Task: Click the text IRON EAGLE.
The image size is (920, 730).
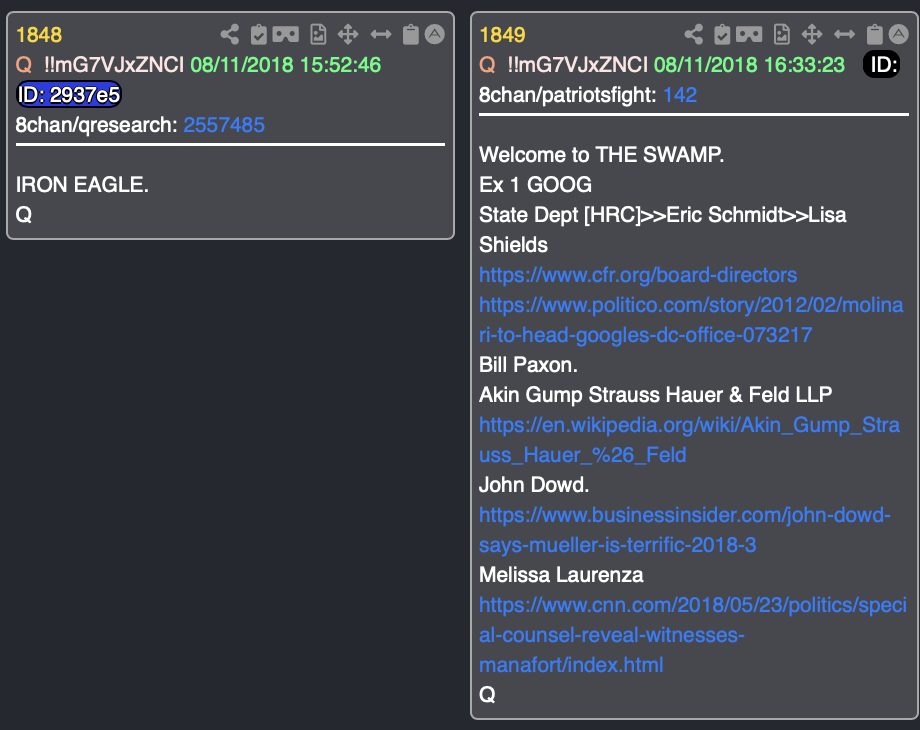Action: click(82, 185)
